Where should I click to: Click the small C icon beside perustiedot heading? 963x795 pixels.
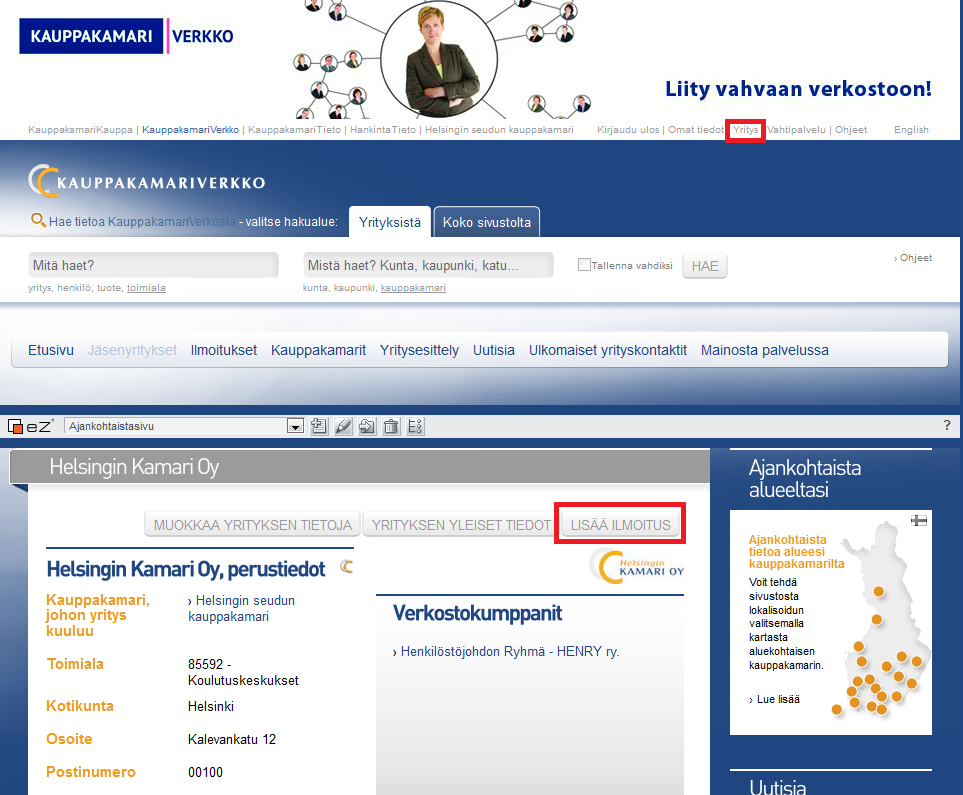tap(347, 567)
